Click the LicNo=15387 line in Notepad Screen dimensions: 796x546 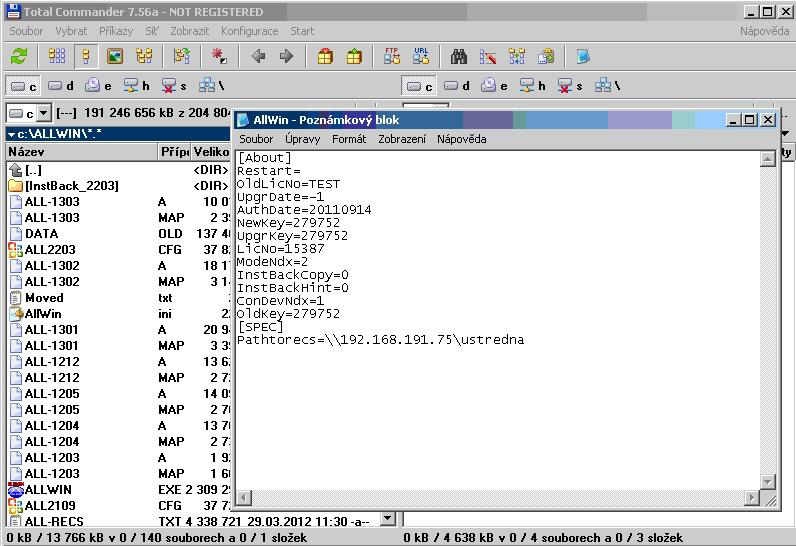coord(281,249)
